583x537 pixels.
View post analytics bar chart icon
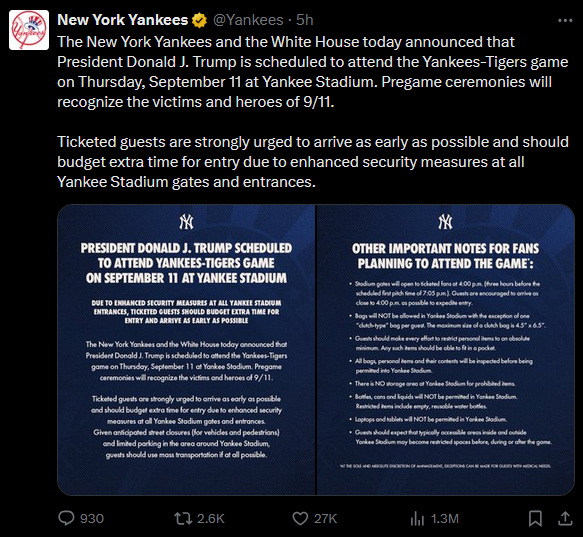417,518
